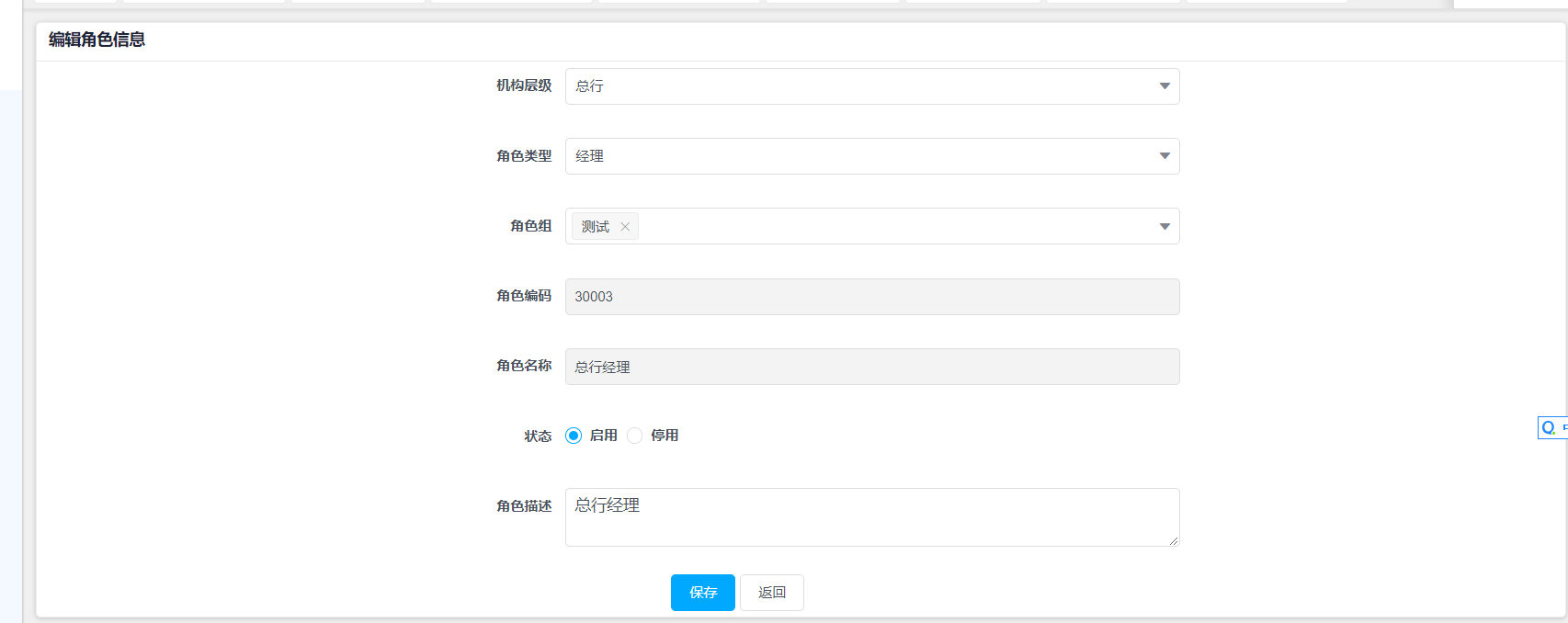Select the 启用 status radio button

point(574,436)
